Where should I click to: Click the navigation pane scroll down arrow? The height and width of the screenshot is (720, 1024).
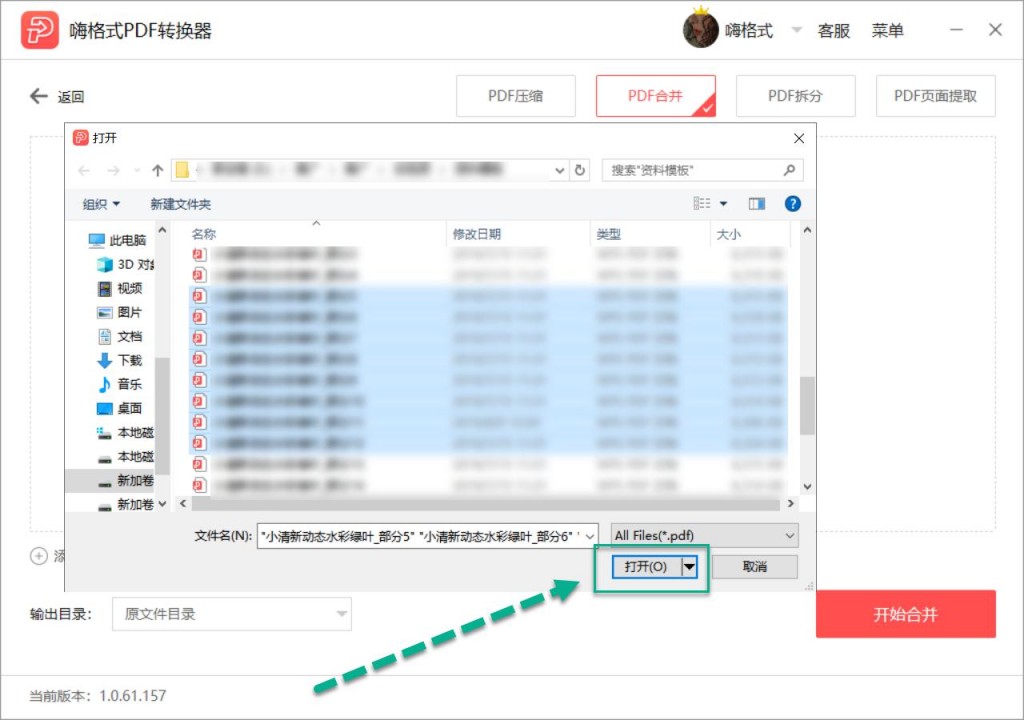pos(163,504)
